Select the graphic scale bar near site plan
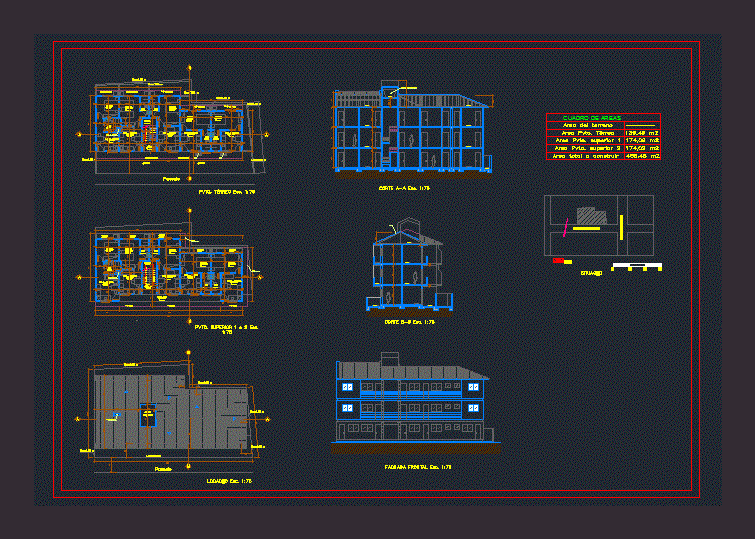This screenshot has width=755, height=539. coord(636,265)
